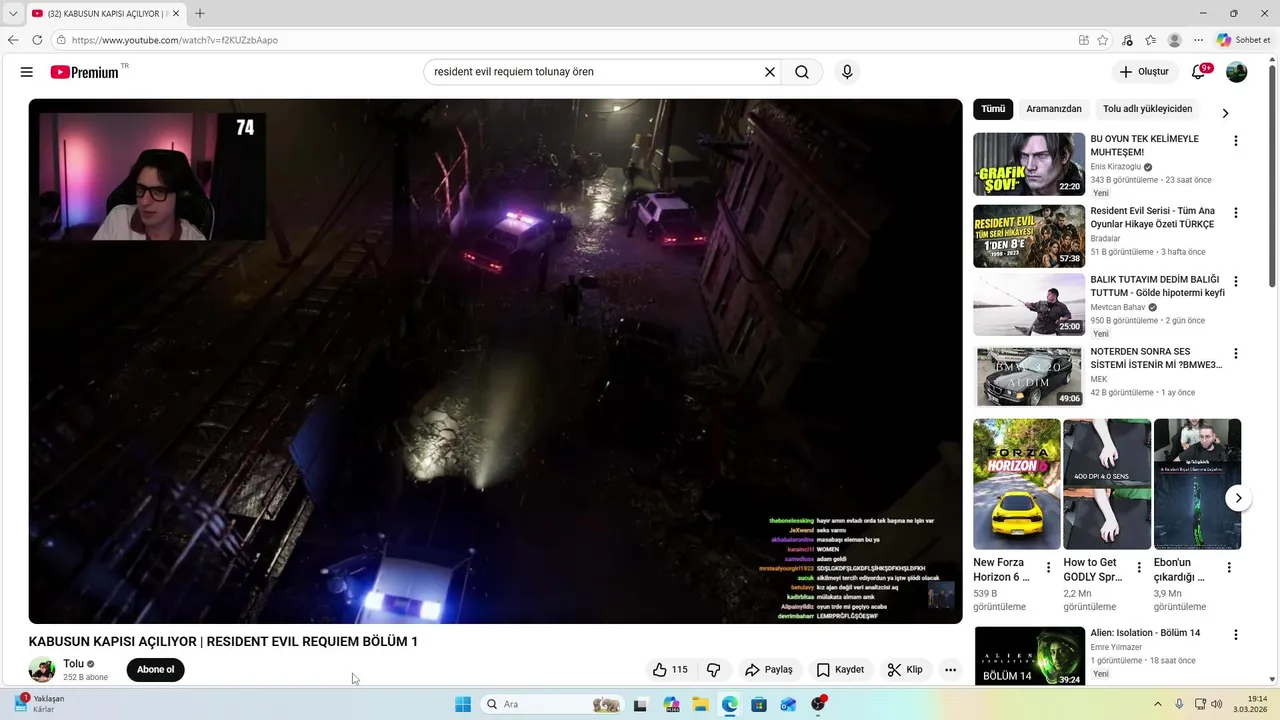Open options for Resident Evil Serisi video
The height and width of the screenshot is (720, 1280).
pyautogui.click(x=1236, y=213)
